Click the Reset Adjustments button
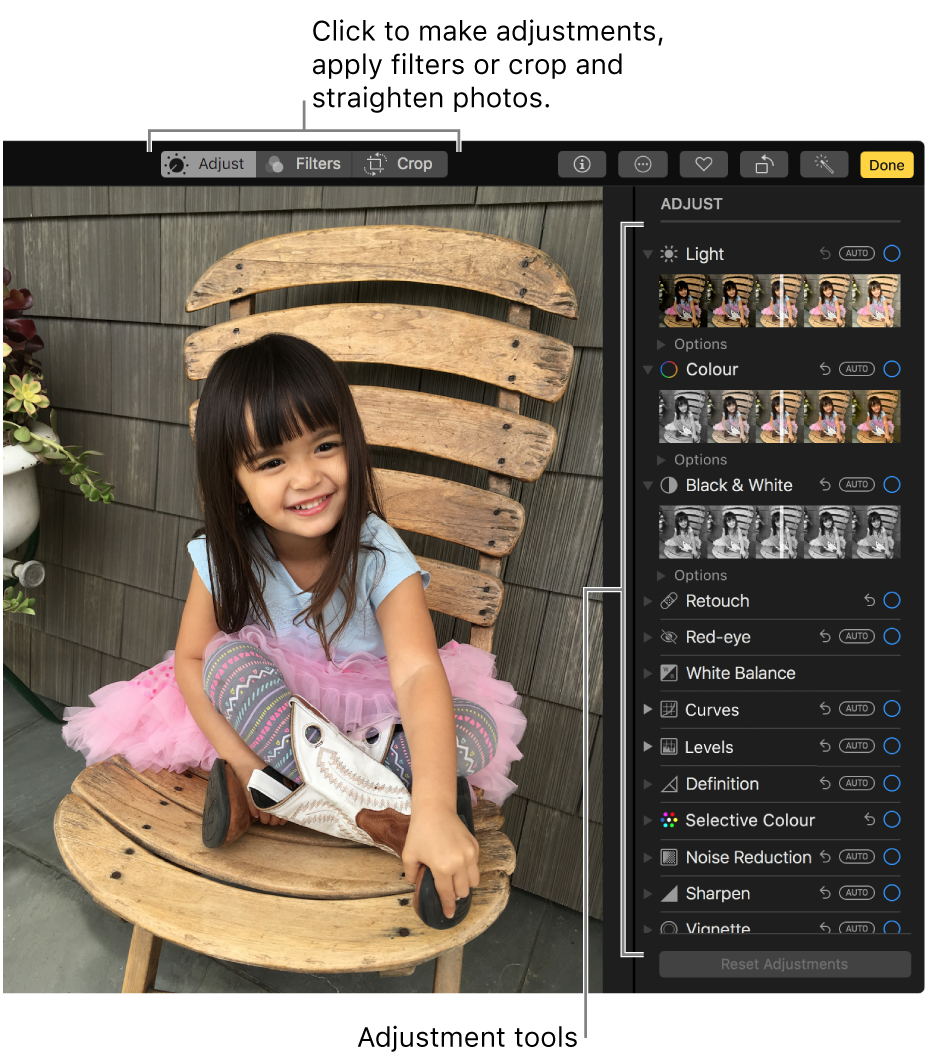 [x=784, y=964]
